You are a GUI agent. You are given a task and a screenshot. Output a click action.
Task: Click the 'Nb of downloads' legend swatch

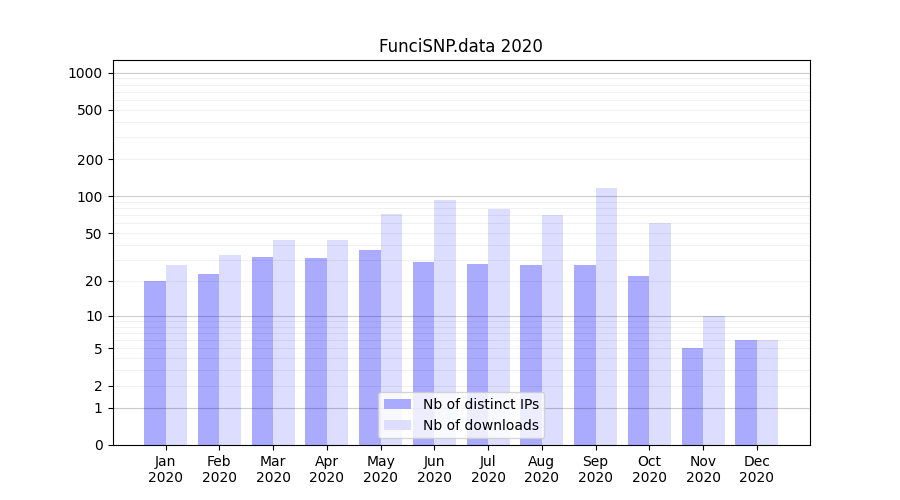coord(397,425)
